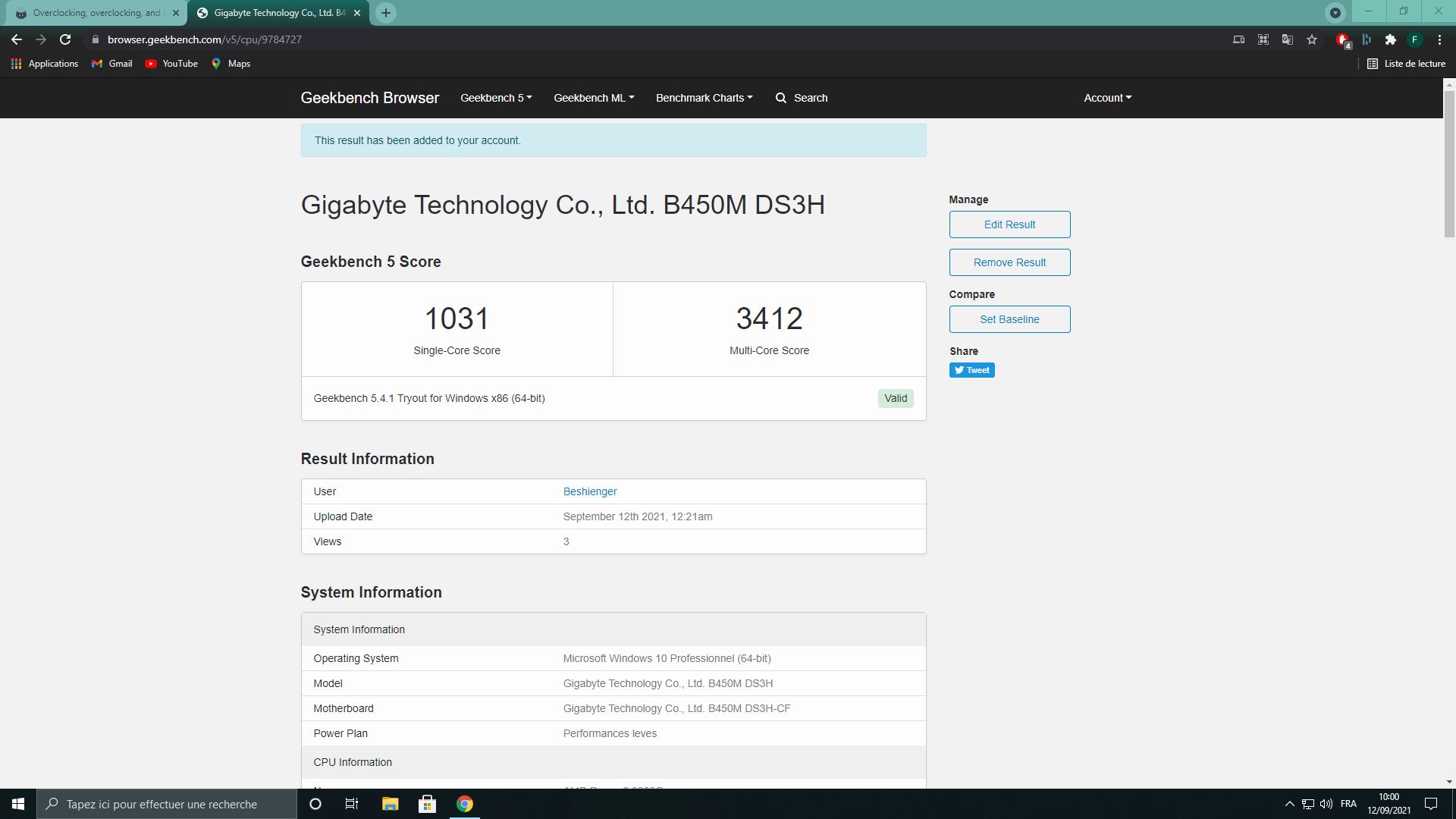Viewport: 1456px width, 819px height.
Task: Open the clock showing 10:00
Action: [1389, 804]
